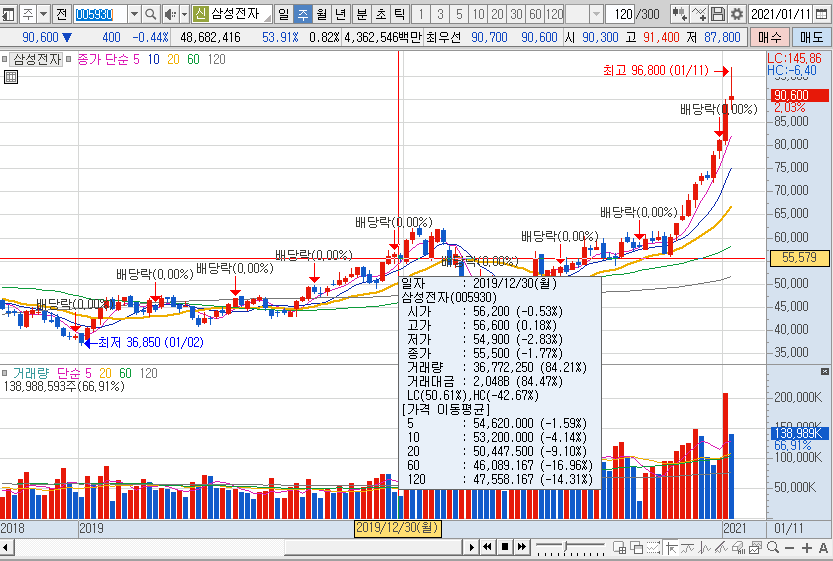Click the 매수 buy button
833x561 pixels.
(x=770, y=37)
